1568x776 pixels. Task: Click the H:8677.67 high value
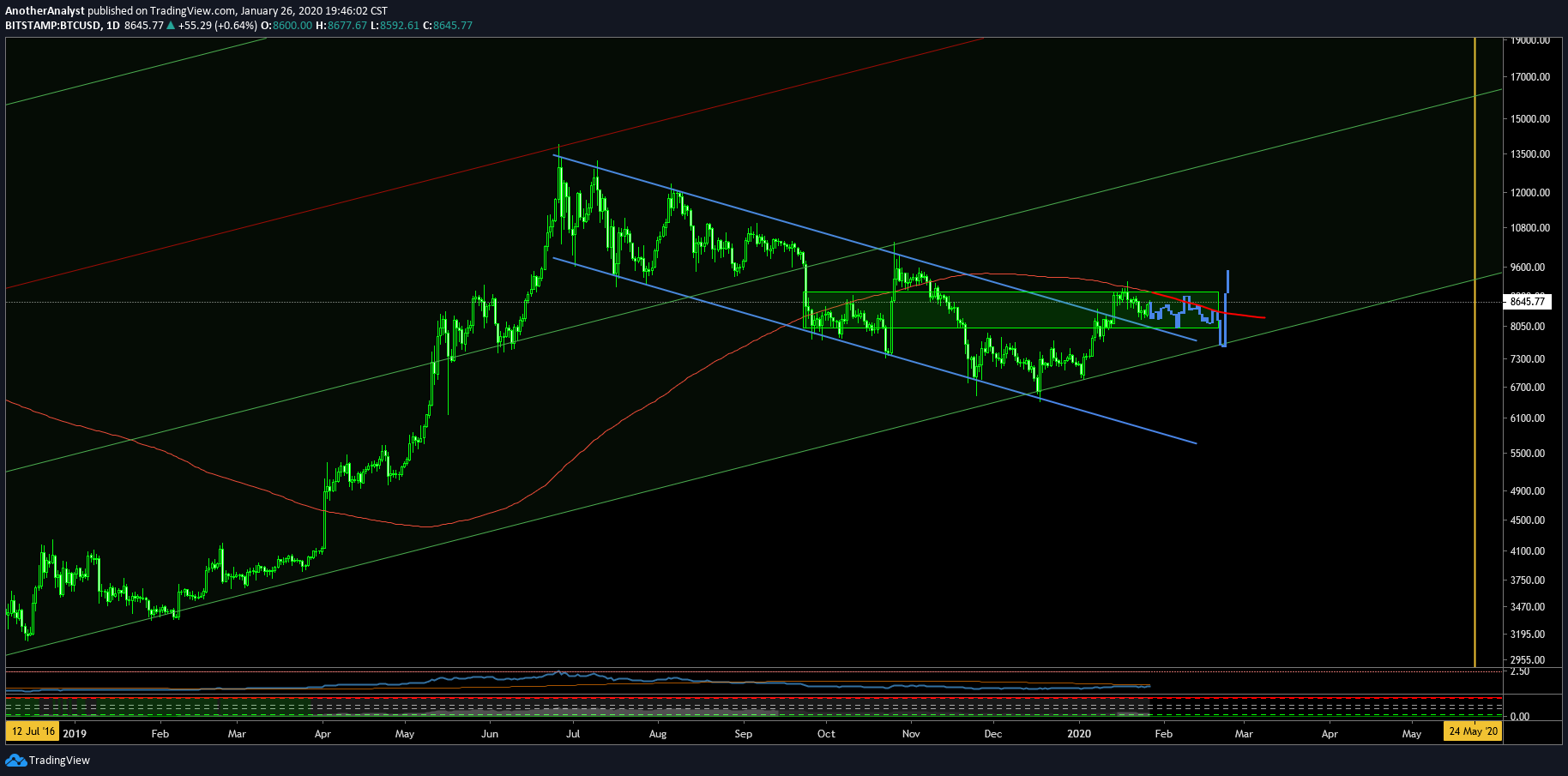point(341,26)
